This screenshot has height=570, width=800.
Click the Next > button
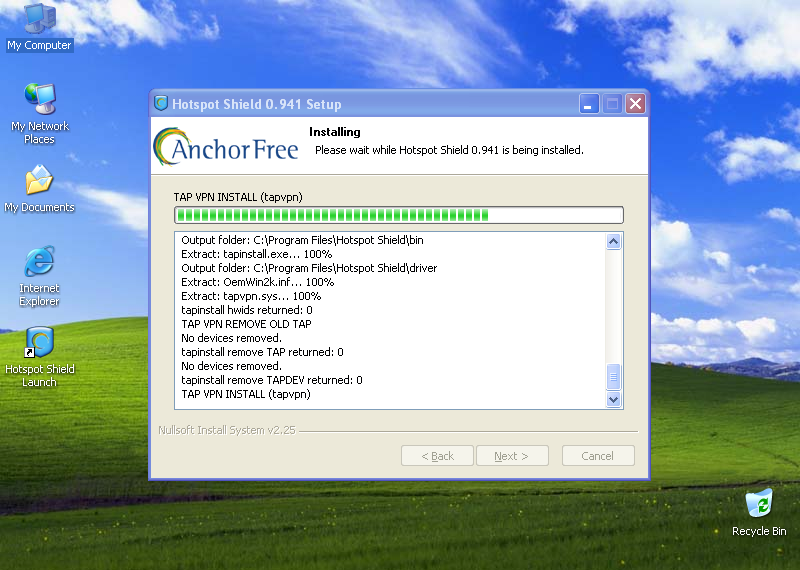coord(512,456)
